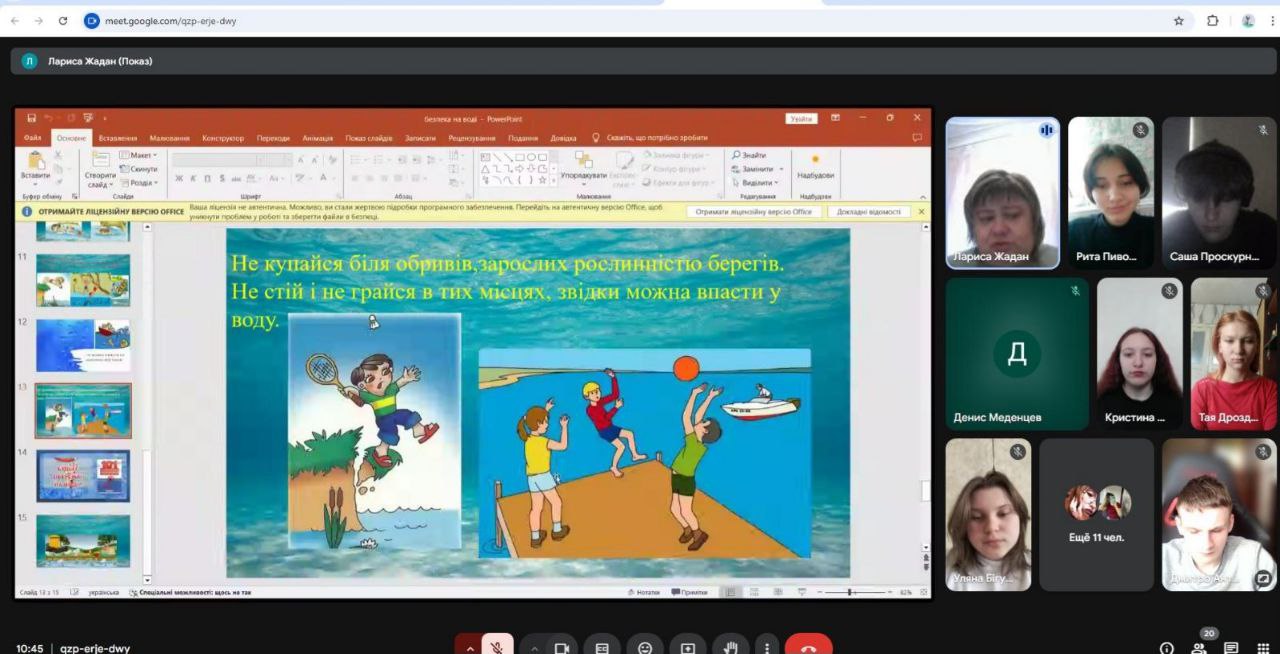Unmute the microphone in Meet controls
The image size is (1280, 654).
tap(497, 647)
